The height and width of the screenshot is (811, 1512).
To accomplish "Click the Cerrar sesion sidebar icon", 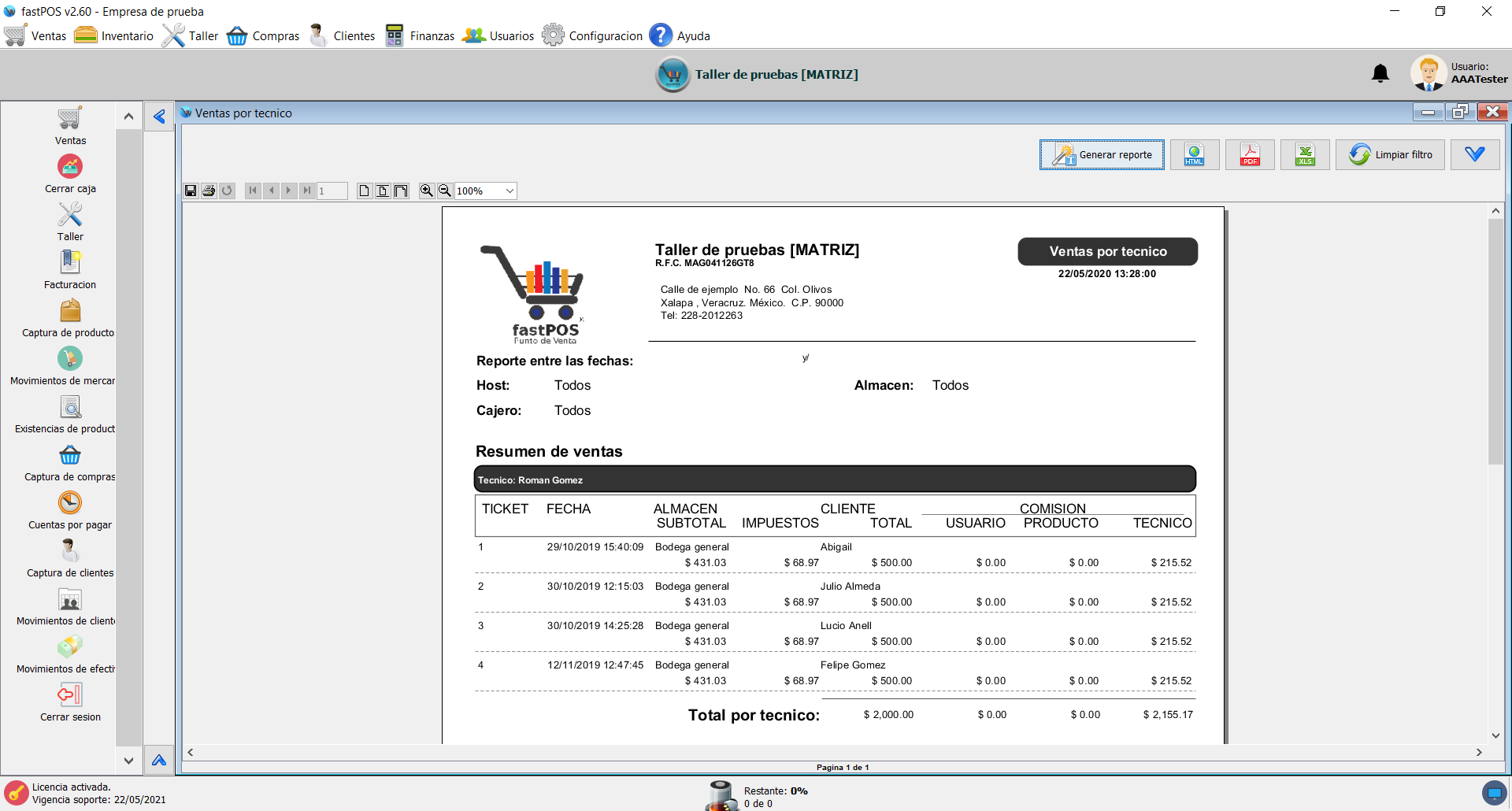I will (70, 695).
